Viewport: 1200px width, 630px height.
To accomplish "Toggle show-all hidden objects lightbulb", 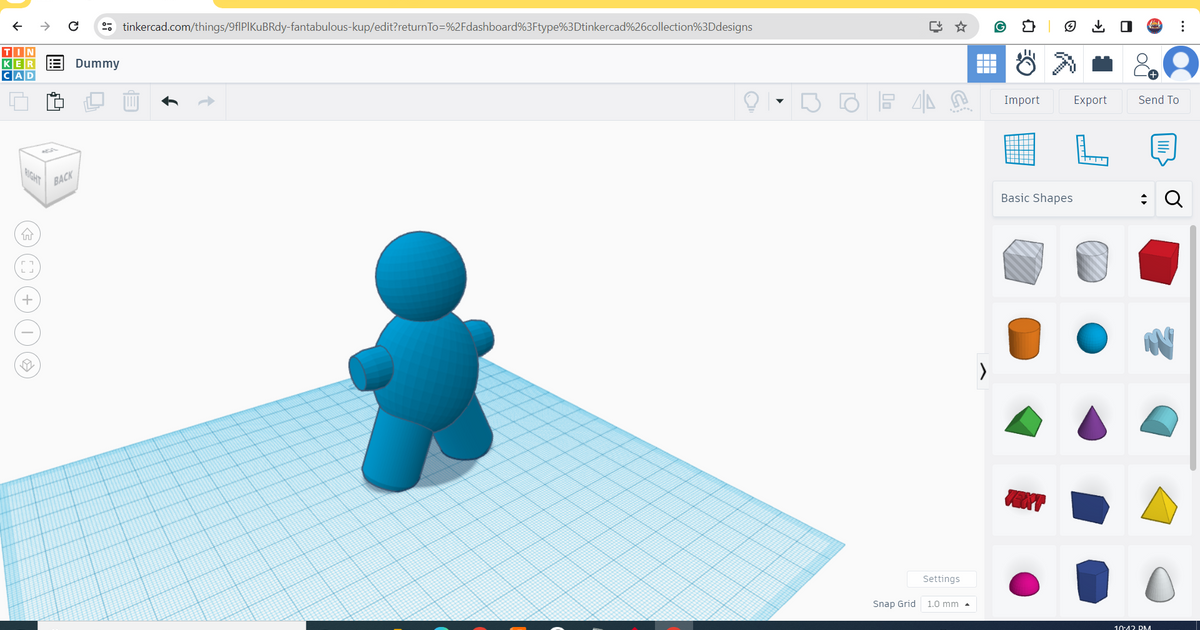I will (751, 100).
